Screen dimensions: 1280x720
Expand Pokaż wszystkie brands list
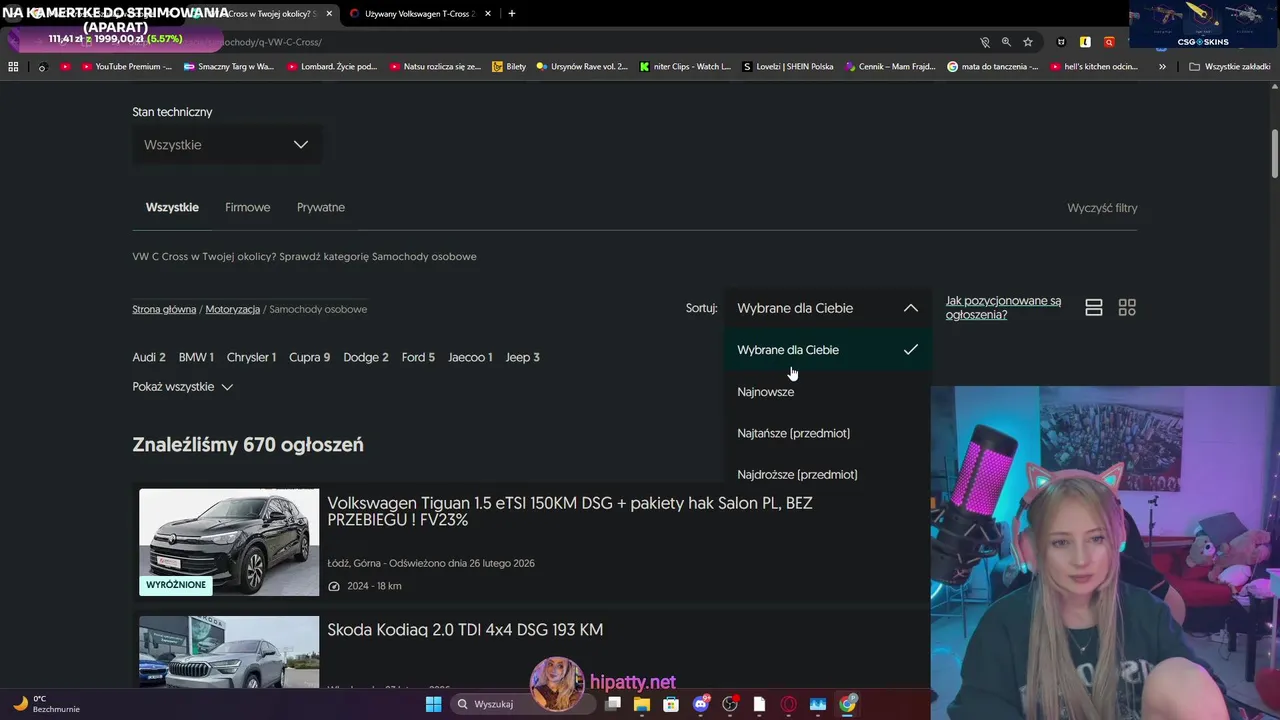183,387
